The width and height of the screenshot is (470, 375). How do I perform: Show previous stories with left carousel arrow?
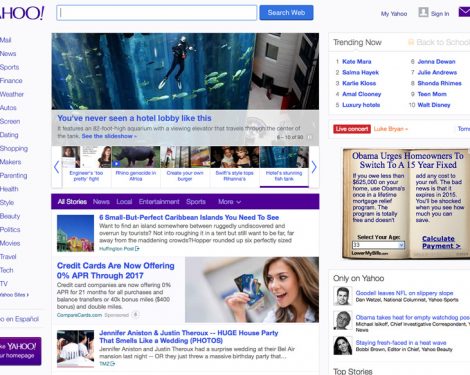(x=57, y=167)
